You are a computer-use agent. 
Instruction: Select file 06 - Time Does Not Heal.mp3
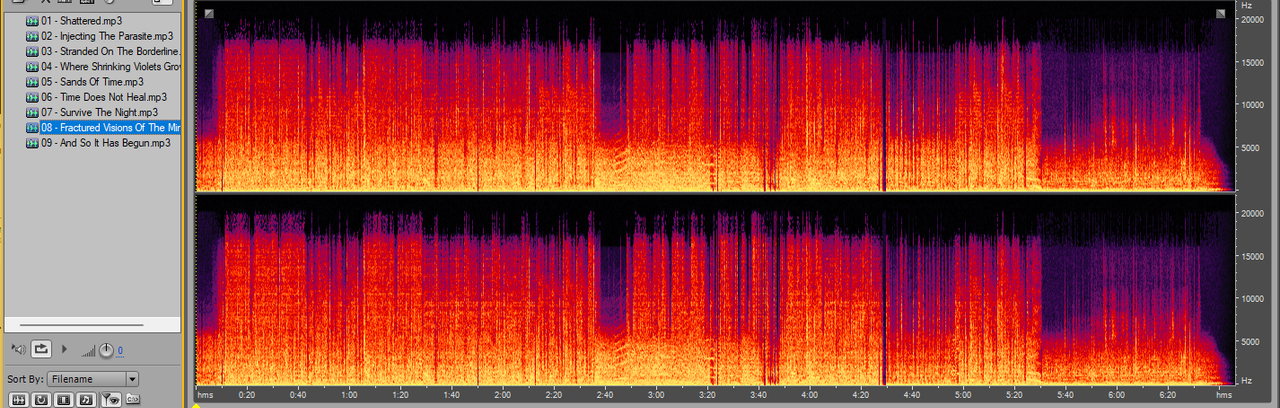point(103,97)
